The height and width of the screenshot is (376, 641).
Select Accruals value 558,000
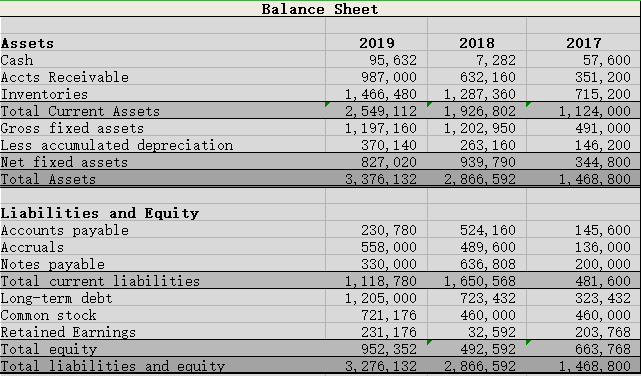coord(389,247)
